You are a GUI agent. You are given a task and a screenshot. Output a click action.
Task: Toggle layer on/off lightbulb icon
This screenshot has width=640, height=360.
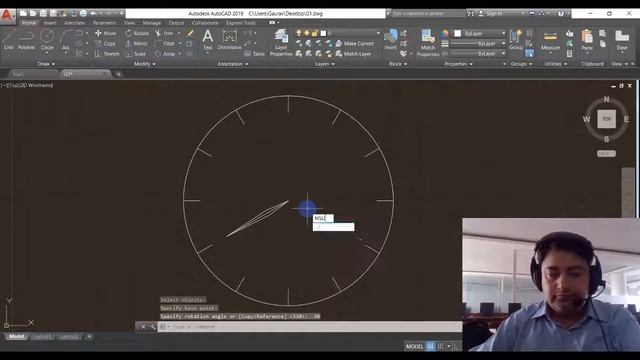click(x=298, y=33)
